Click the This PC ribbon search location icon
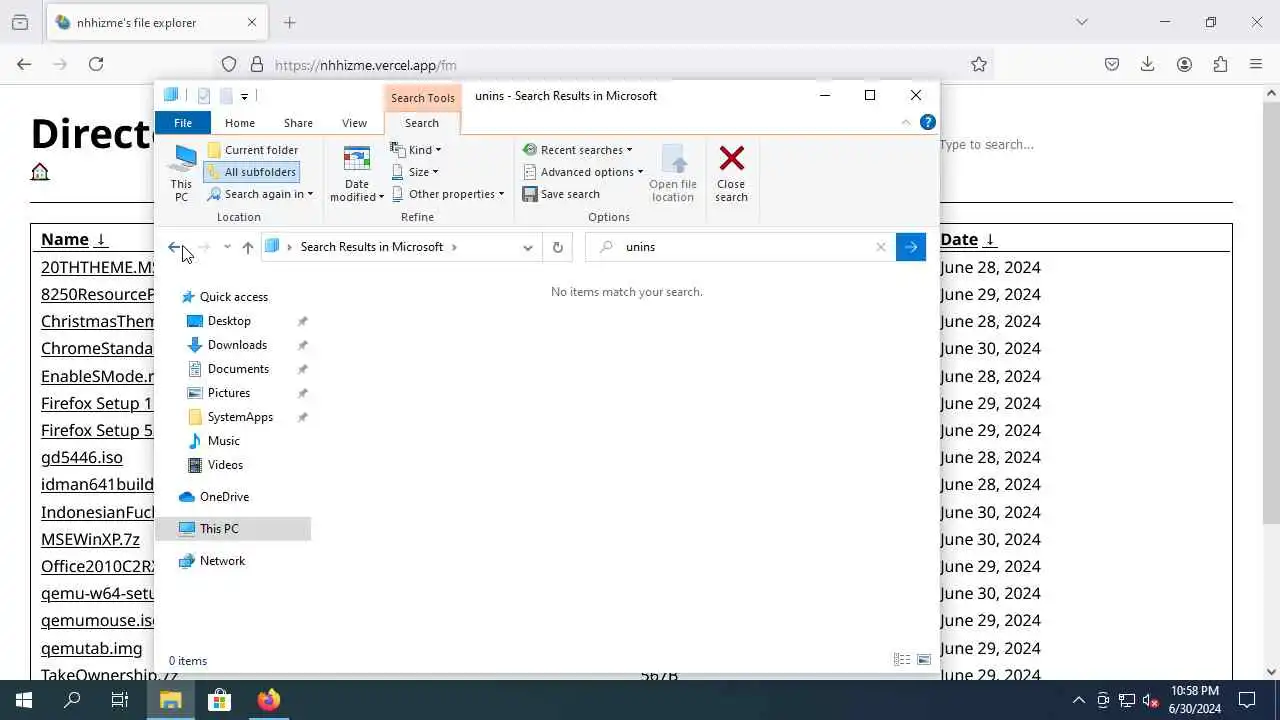 (182, 174)
